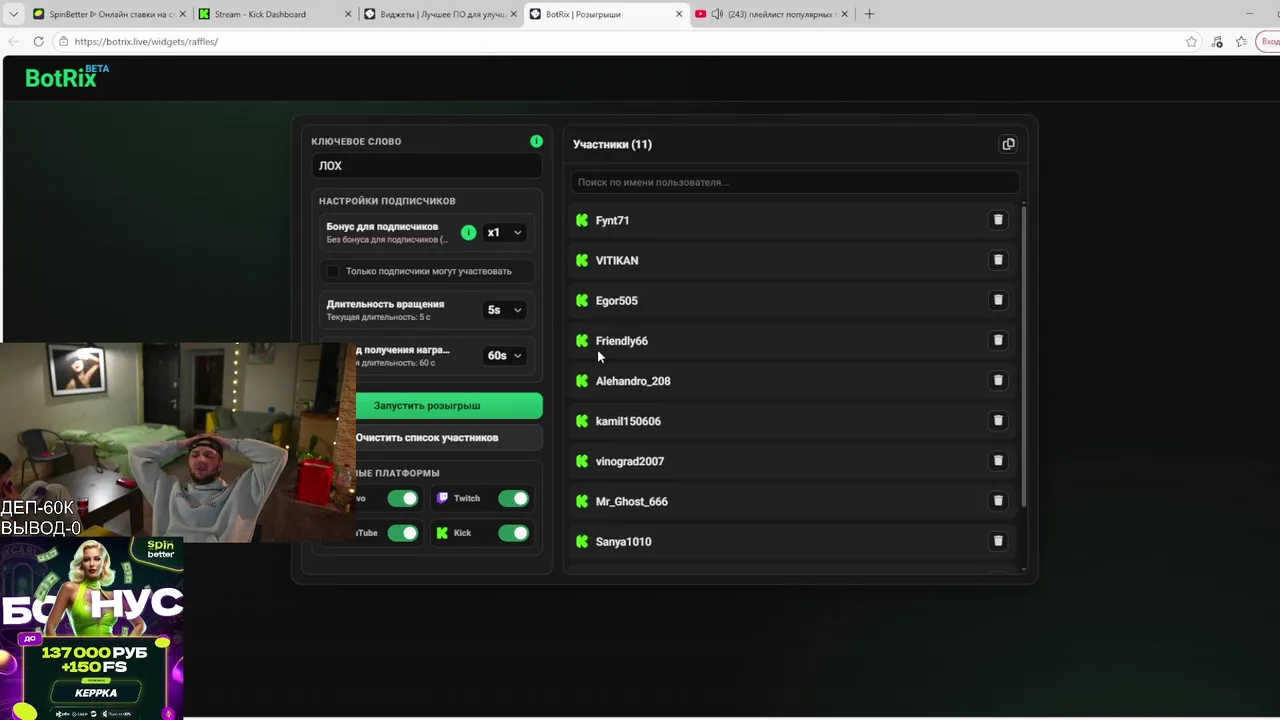Click the Запустить розыгрыш button
The image size is (1280, 720).
tap(449, 406)
